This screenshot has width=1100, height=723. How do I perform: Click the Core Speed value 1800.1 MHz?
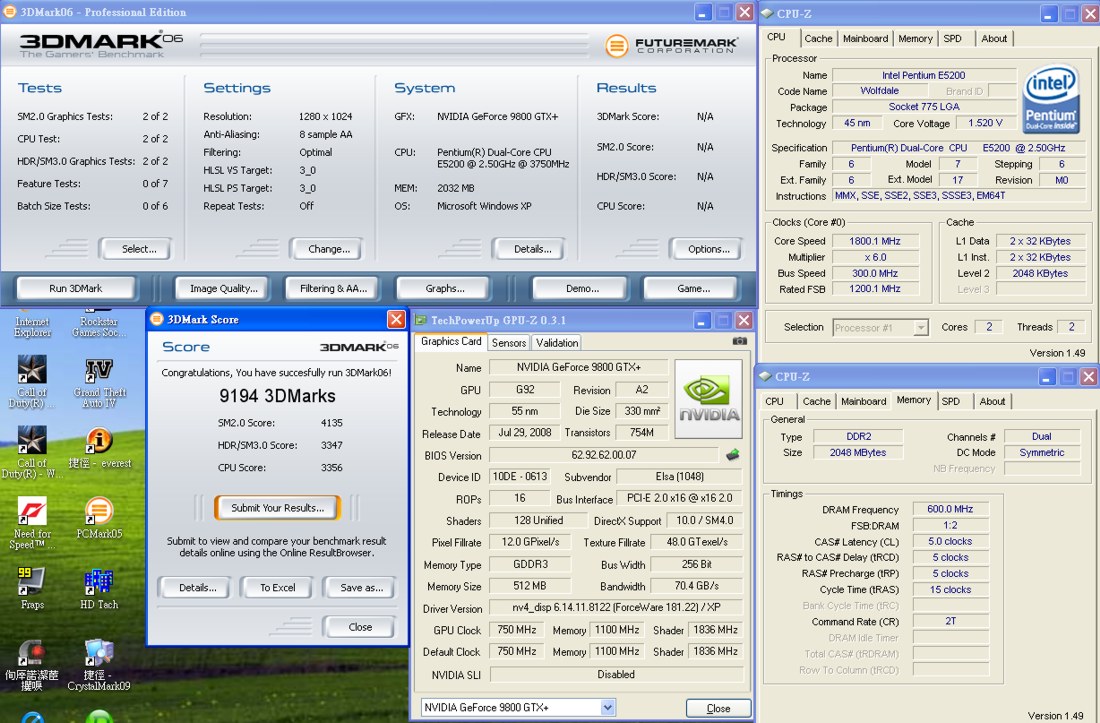874,241
